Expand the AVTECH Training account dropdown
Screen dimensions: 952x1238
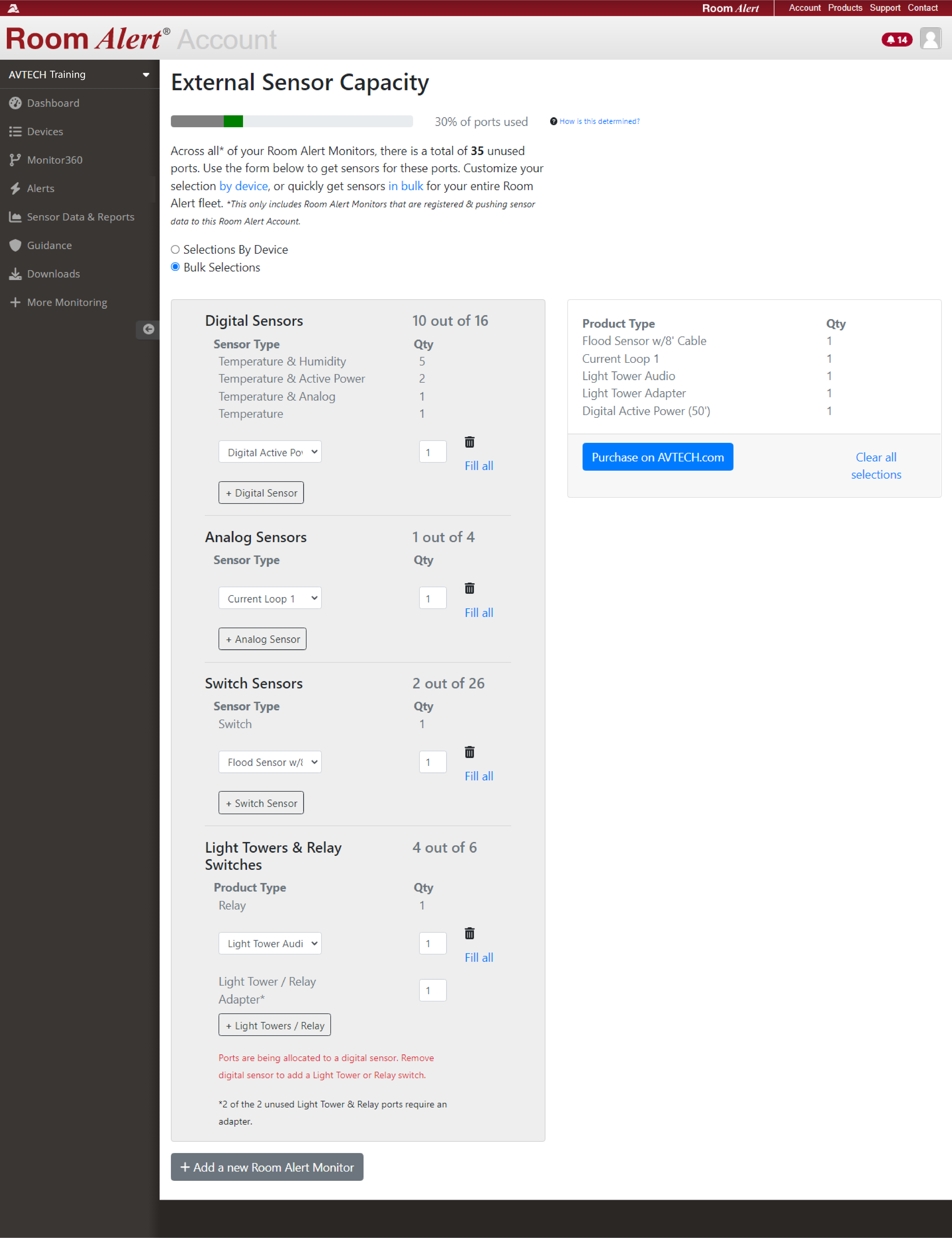79,74
